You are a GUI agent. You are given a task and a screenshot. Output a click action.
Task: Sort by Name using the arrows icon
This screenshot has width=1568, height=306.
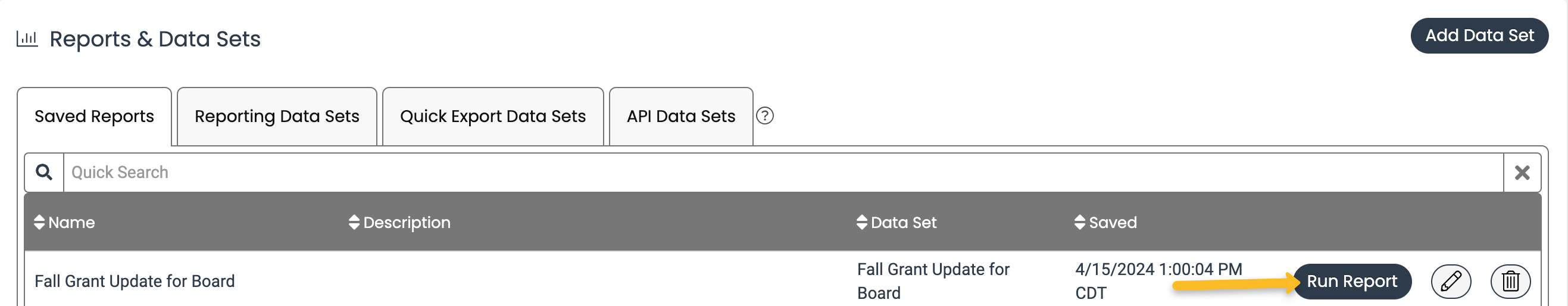[39, 222]
